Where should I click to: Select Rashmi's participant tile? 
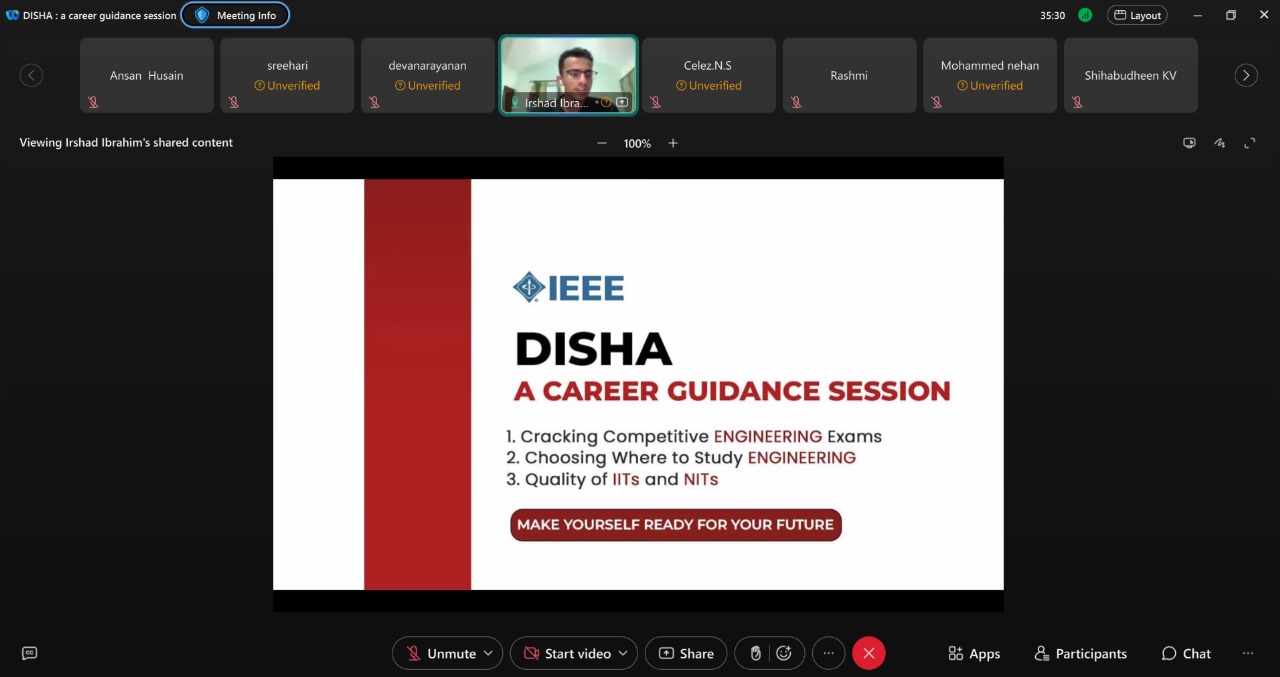pos(849,75)
